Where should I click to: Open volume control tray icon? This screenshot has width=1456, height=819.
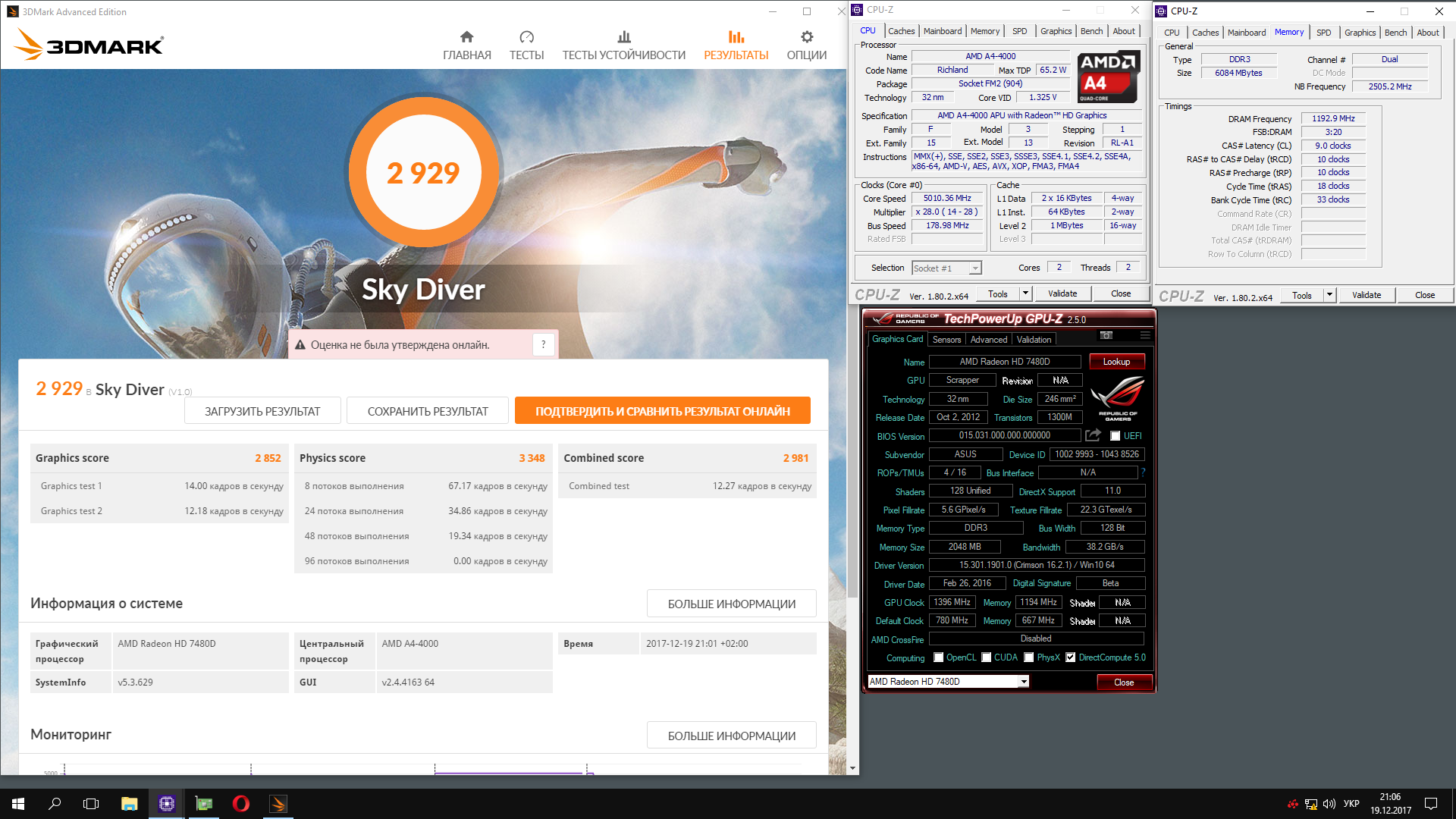[x=1329, y=804]
